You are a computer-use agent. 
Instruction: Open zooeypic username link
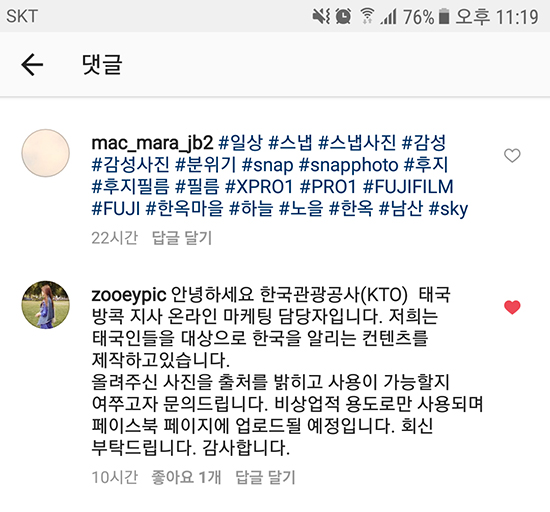tap(128, 295)
